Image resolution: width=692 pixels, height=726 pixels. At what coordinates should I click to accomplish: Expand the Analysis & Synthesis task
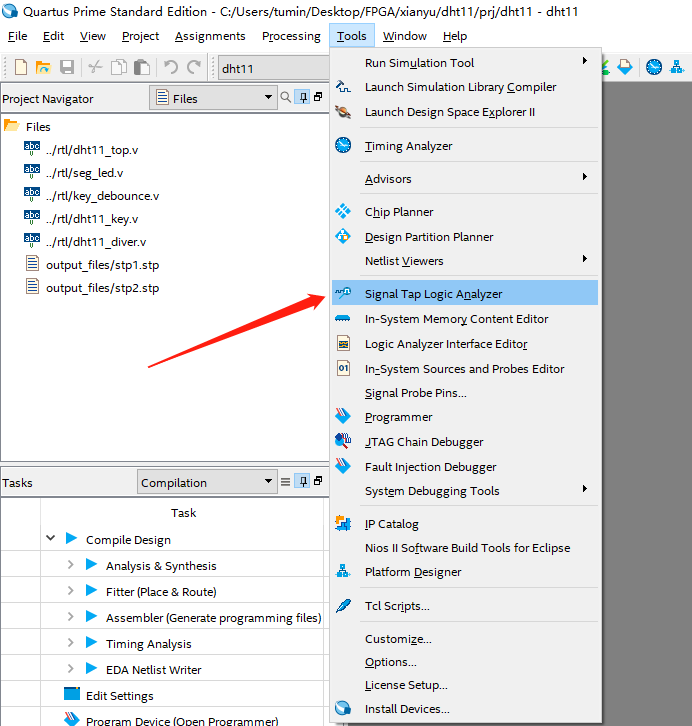70,564
